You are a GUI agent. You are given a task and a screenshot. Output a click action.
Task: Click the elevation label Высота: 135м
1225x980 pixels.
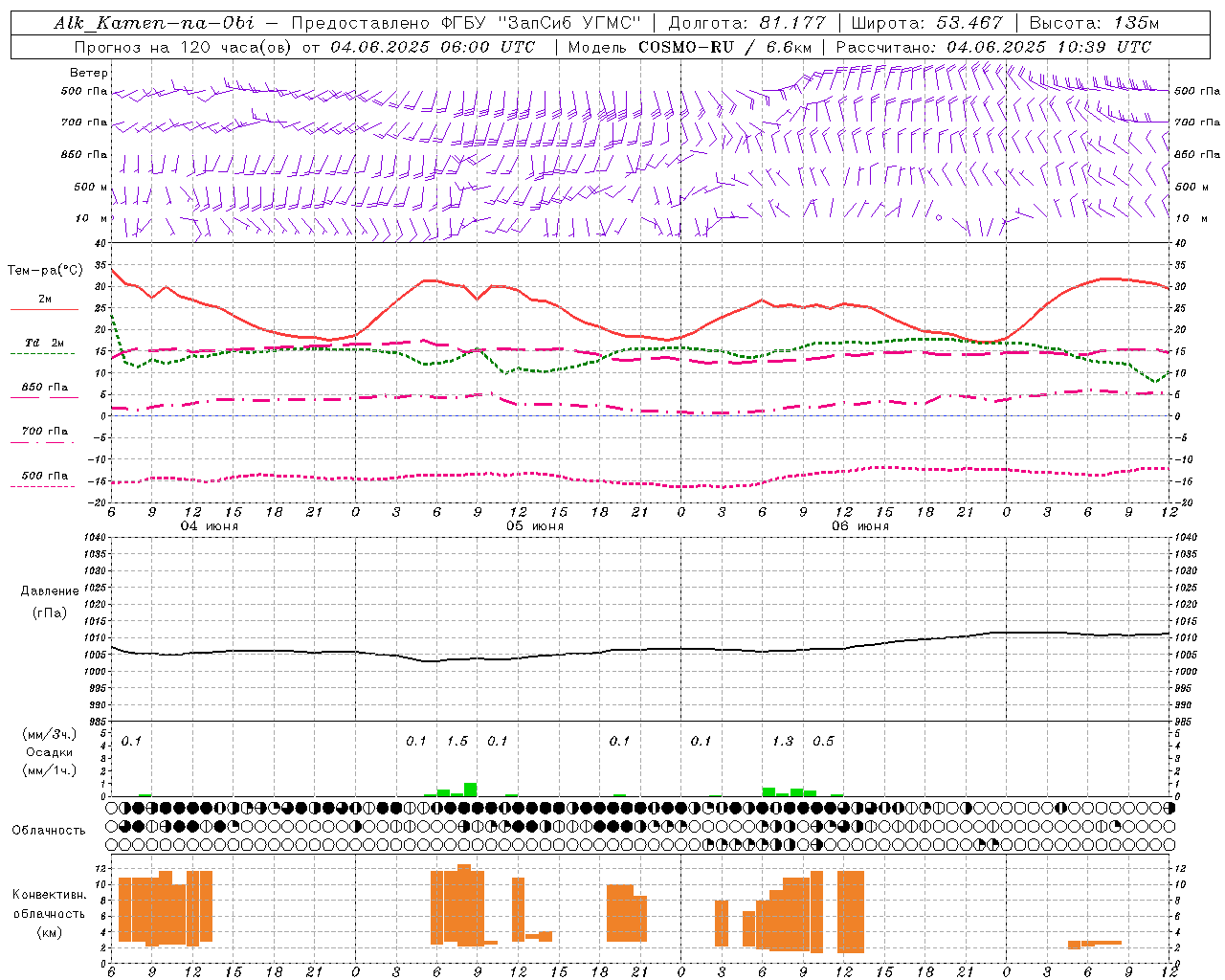point(1094,23)
